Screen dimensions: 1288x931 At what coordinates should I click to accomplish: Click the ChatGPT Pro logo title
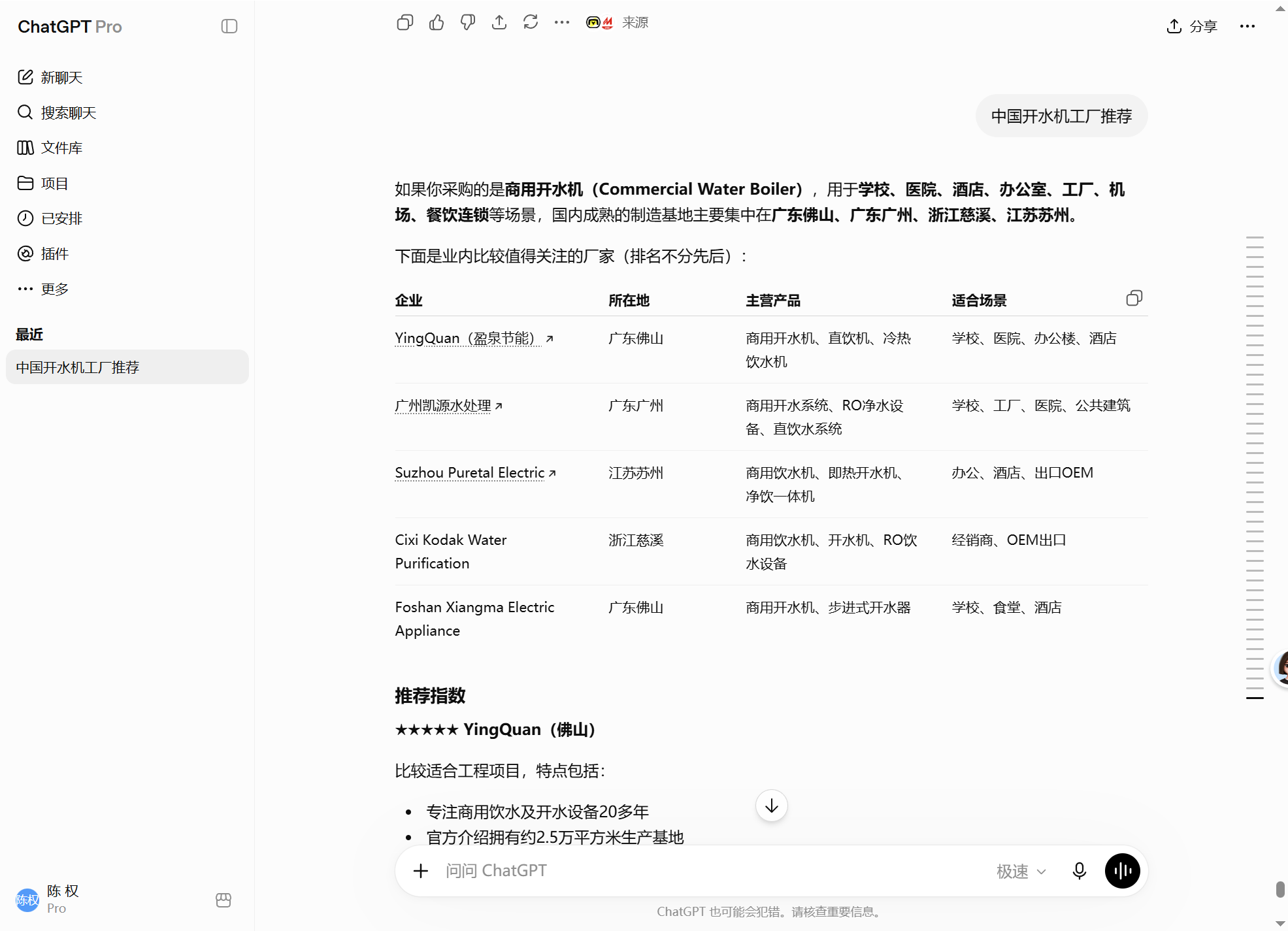click(x=70, y=27)
